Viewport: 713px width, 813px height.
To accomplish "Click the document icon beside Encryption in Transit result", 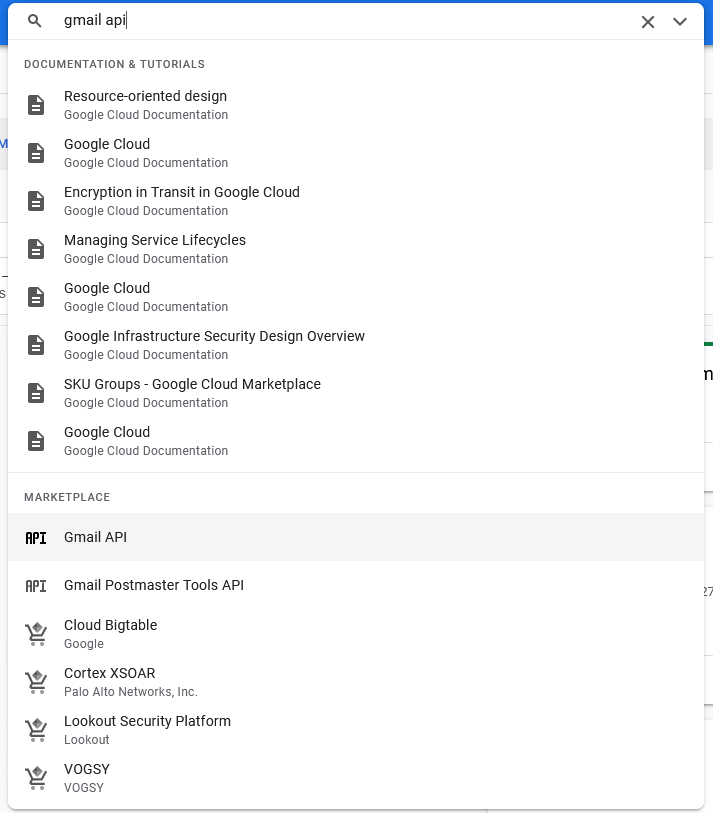I will pos(37,201).
